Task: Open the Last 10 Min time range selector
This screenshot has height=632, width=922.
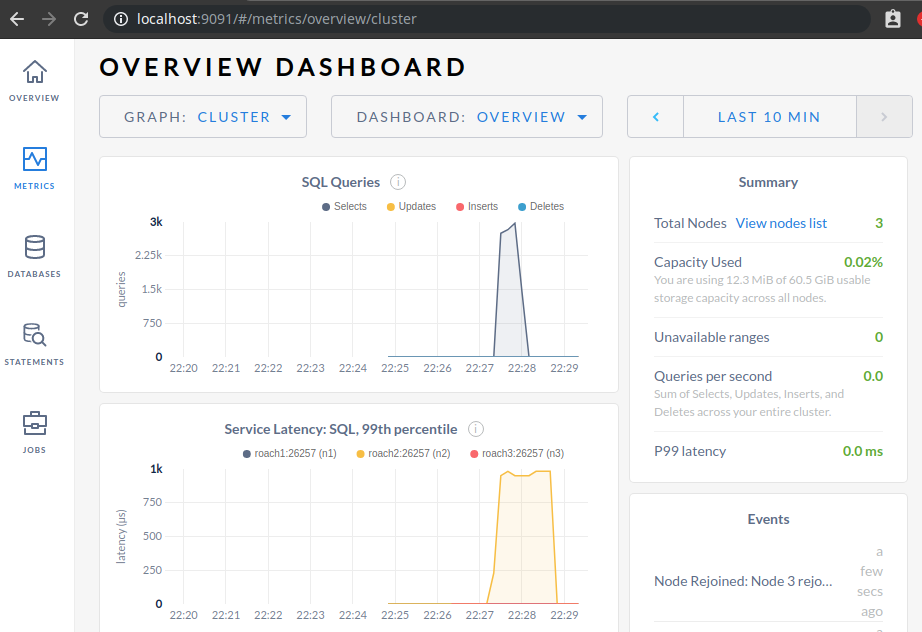Action: (769, 117)
